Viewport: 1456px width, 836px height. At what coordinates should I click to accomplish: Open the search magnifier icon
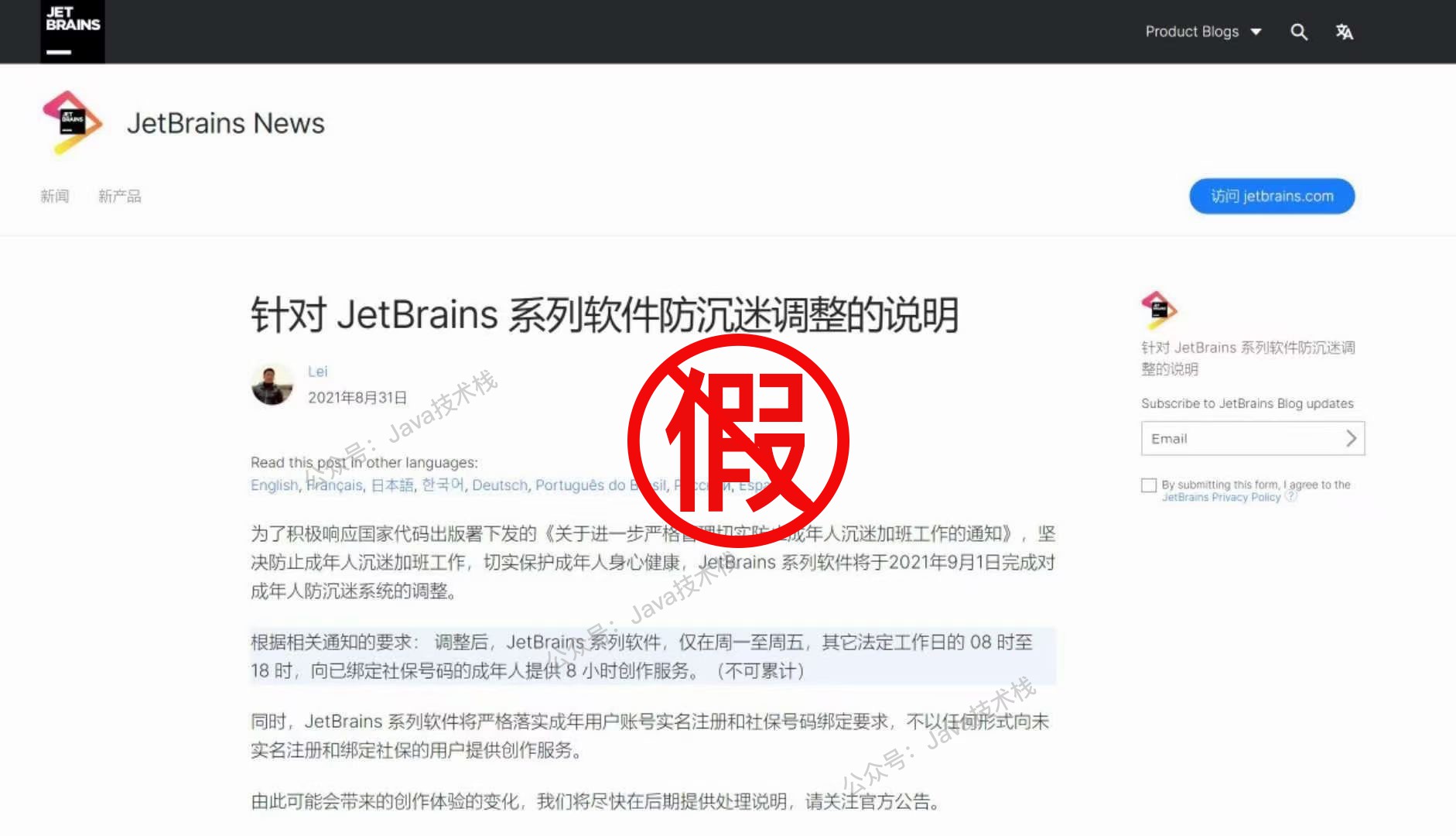click(1299, 32)
